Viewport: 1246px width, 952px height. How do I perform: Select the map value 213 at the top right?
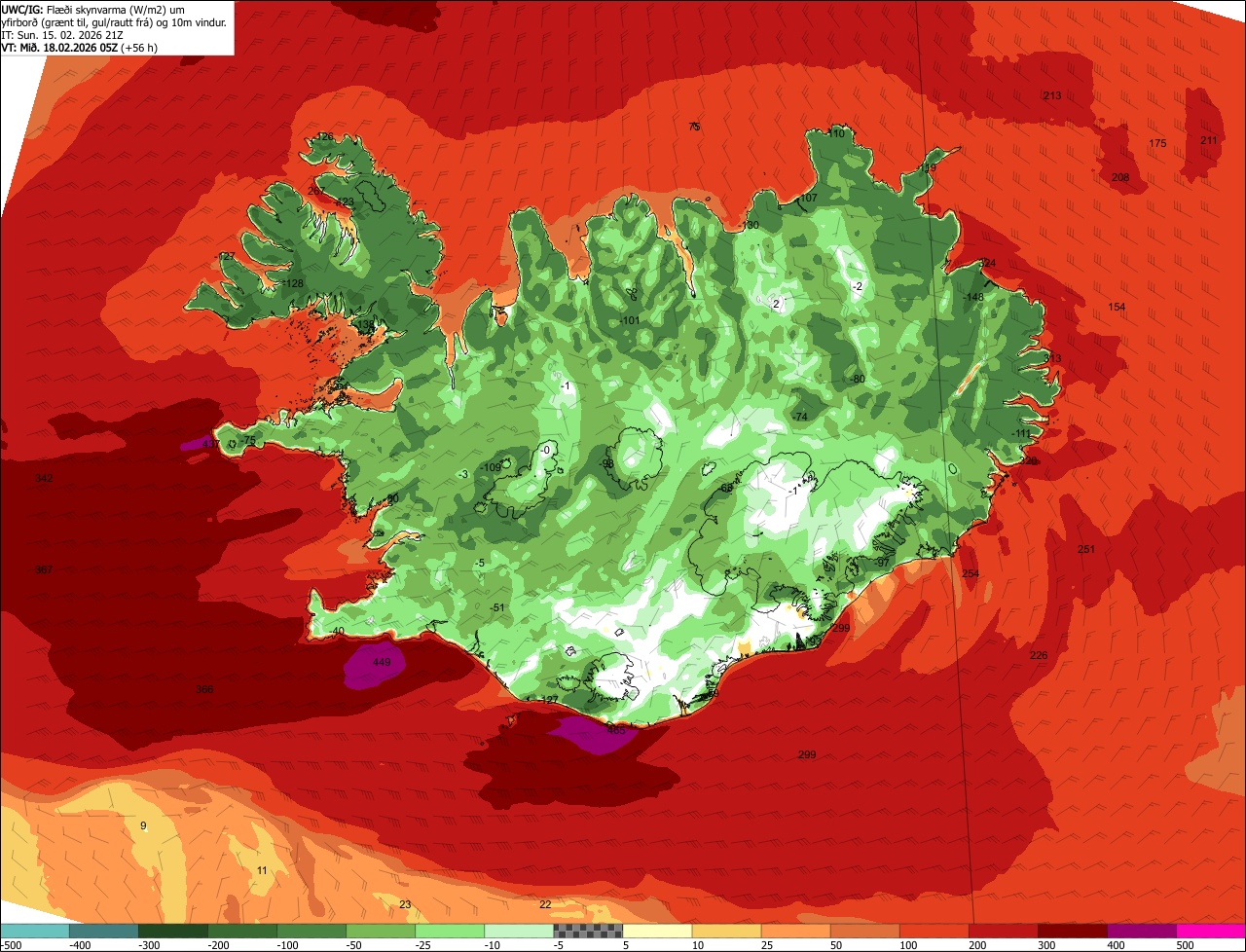[x=1051, y=95]
